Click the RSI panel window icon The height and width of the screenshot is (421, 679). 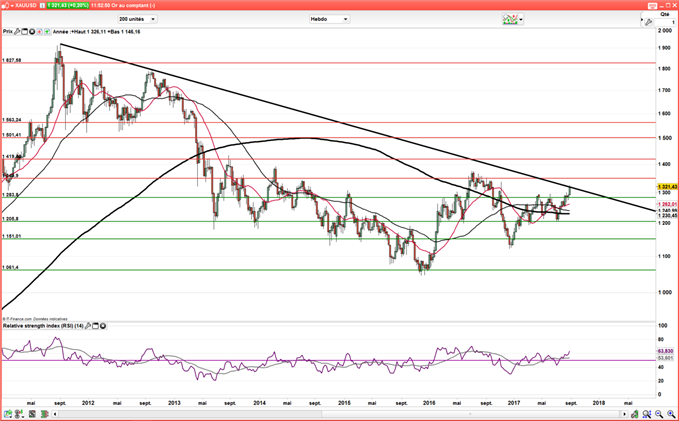point(96,326)
